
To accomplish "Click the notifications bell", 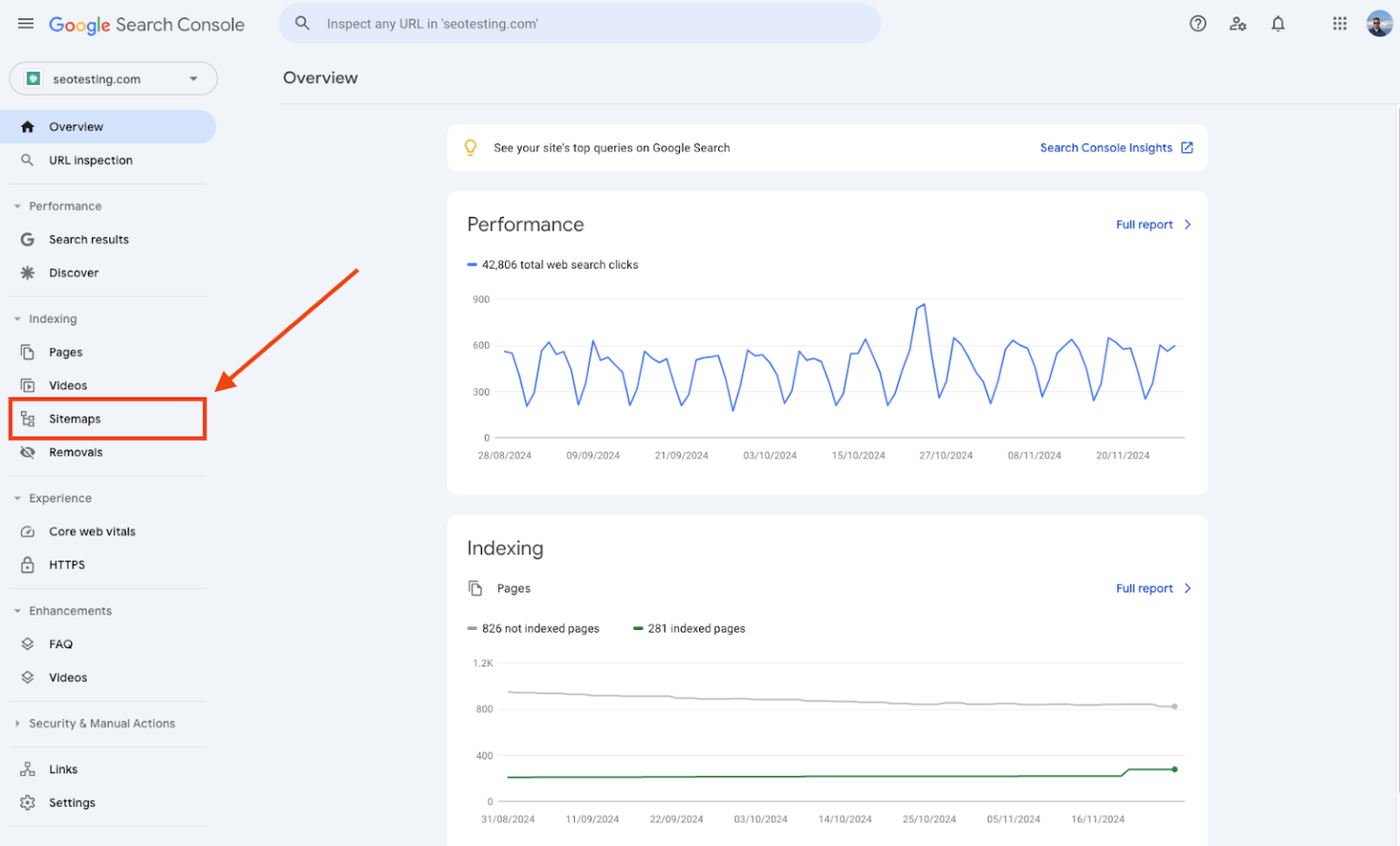I will tap(1278, 23).
